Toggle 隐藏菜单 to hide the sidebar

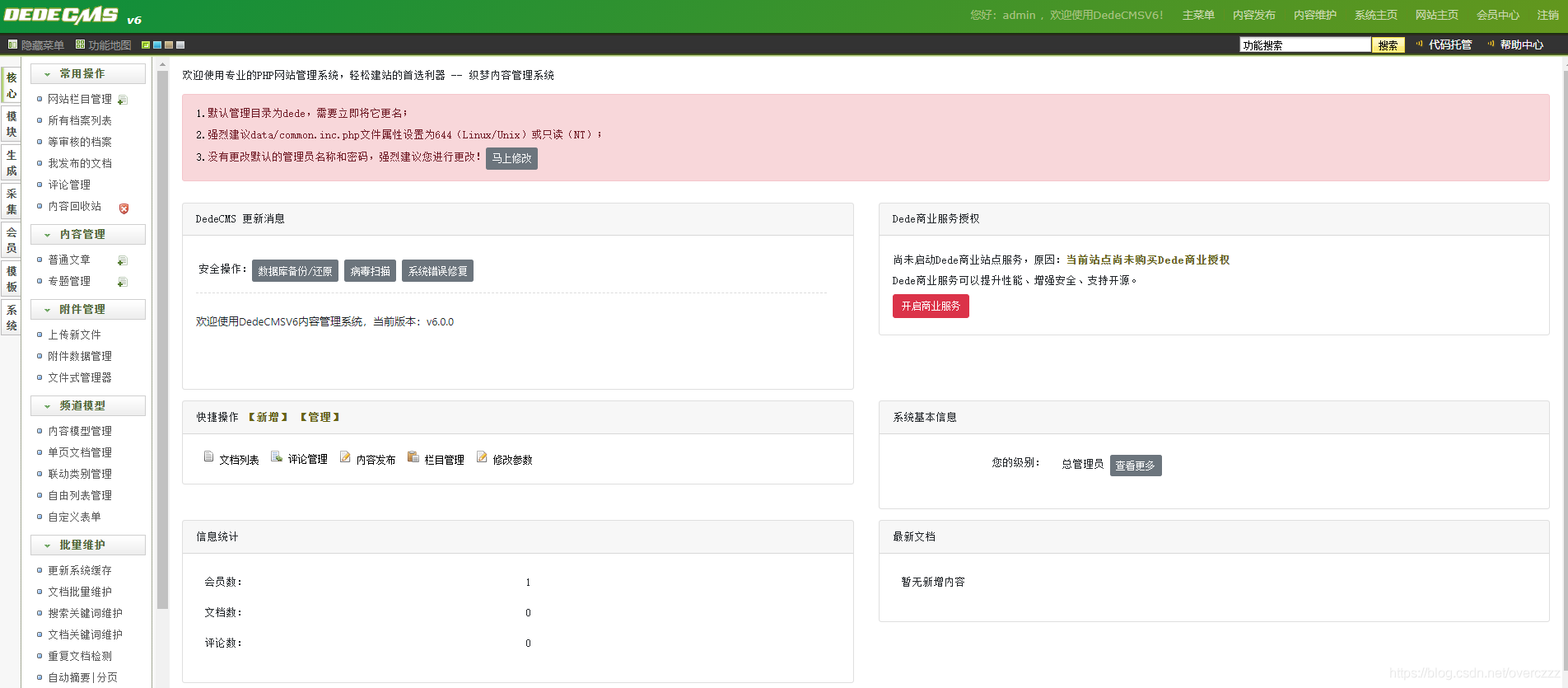pos(36,45)
